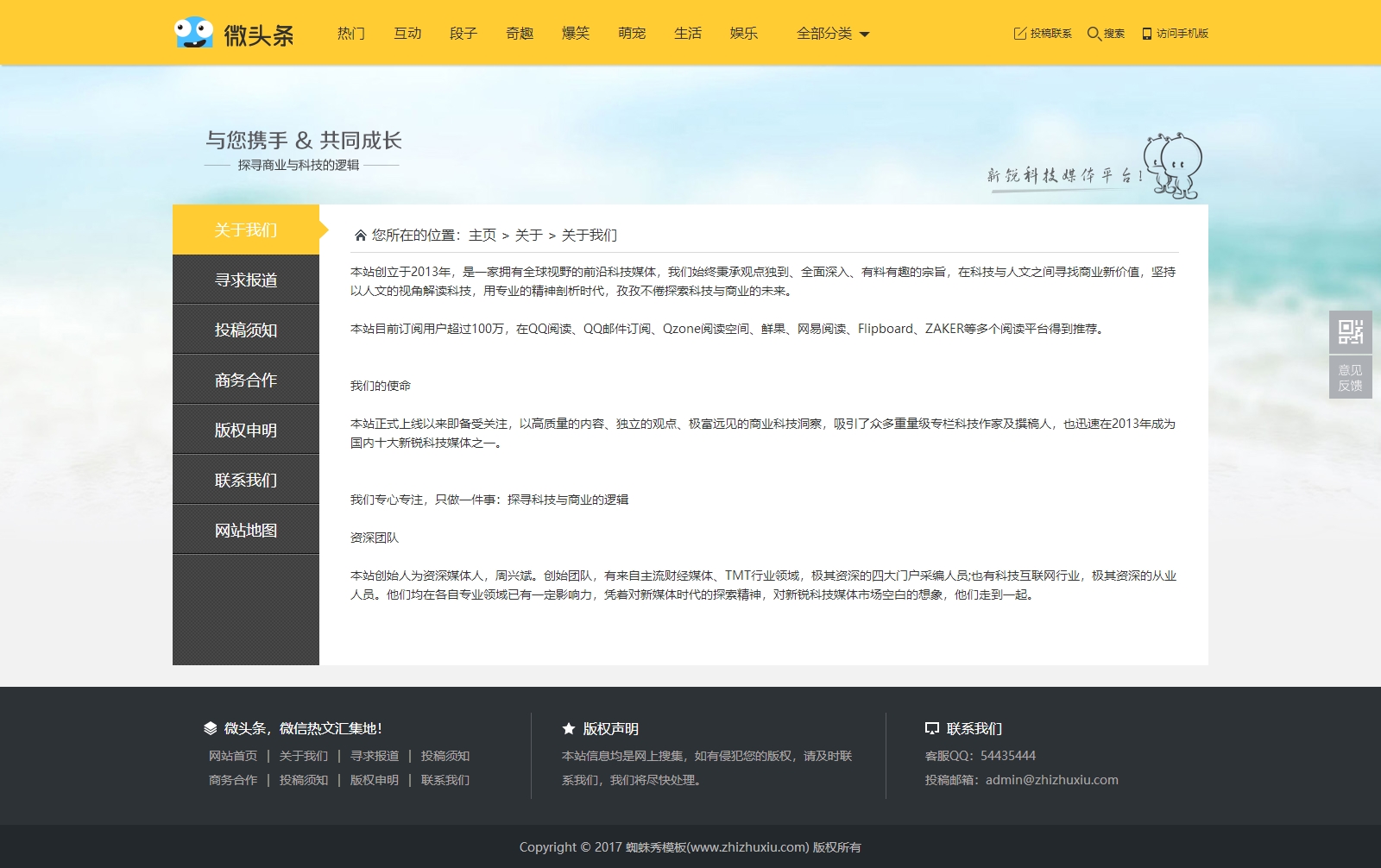Open 网站地图 from the sidebar
Viewport: 1381px width, 868px height.
(x=246, y=530)
